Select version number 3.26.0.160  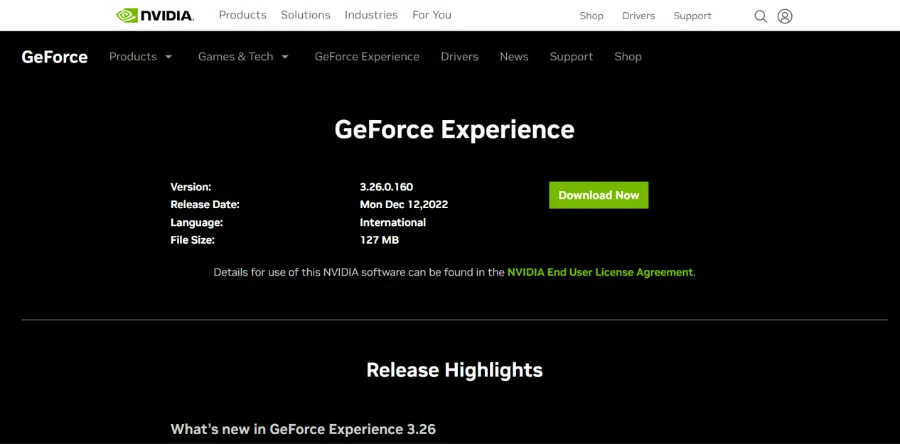point(386,187)
